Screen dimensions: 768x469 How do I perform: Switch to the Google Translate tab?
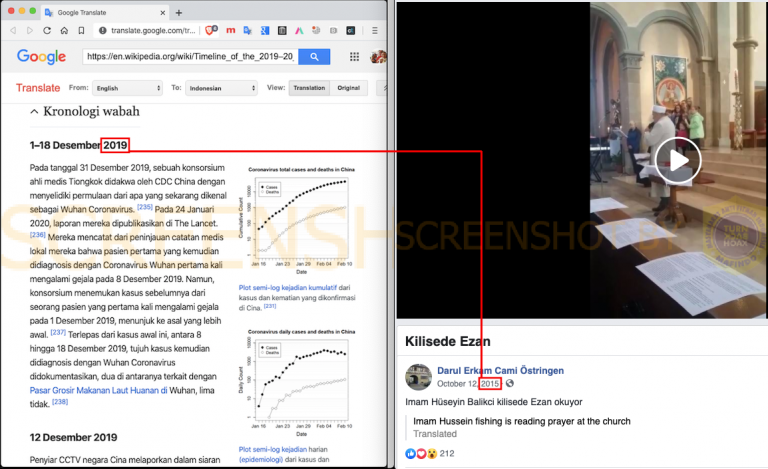105,12
